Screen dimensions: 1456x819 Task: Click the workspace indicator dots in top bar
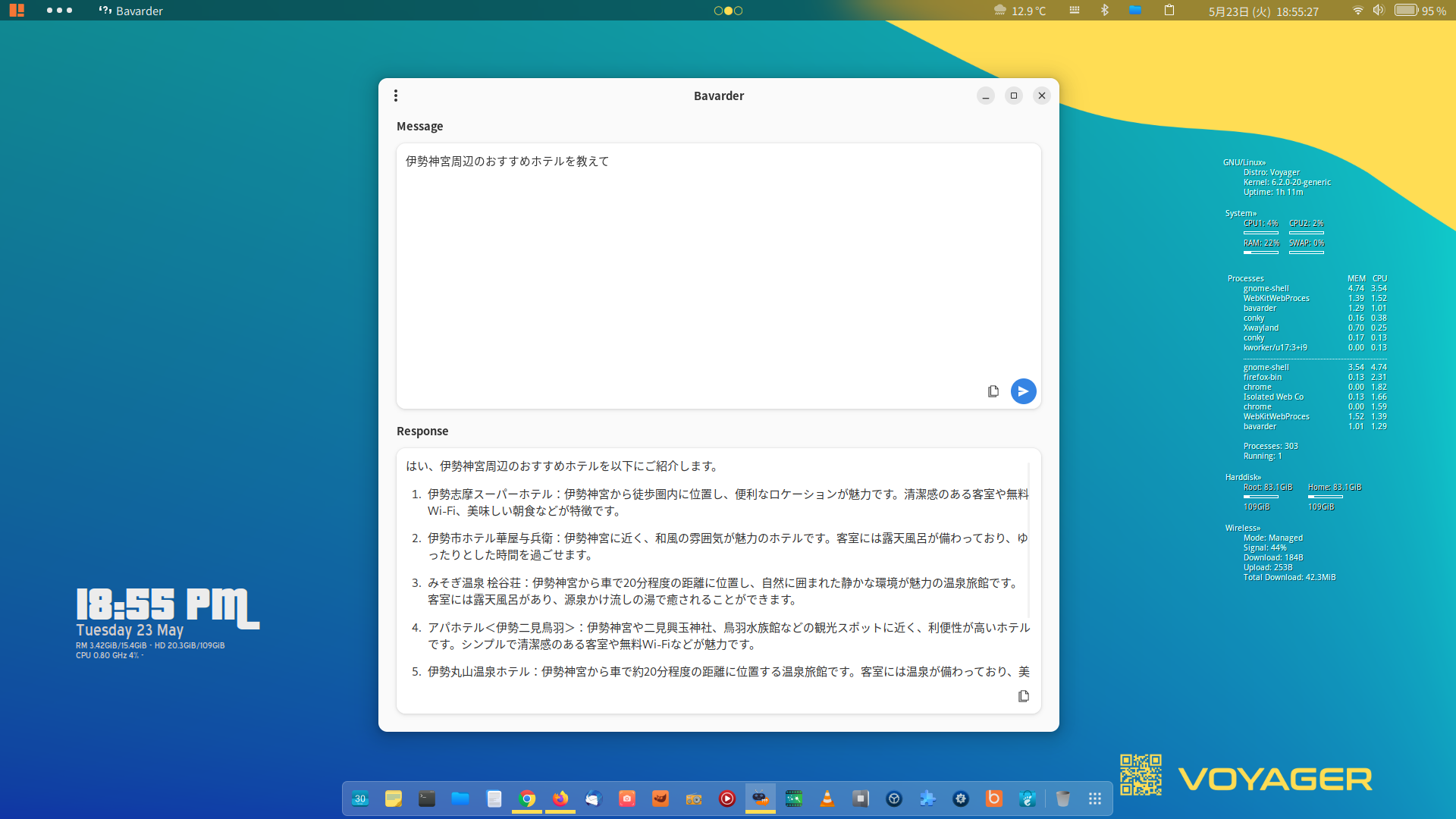click(728, 11)
